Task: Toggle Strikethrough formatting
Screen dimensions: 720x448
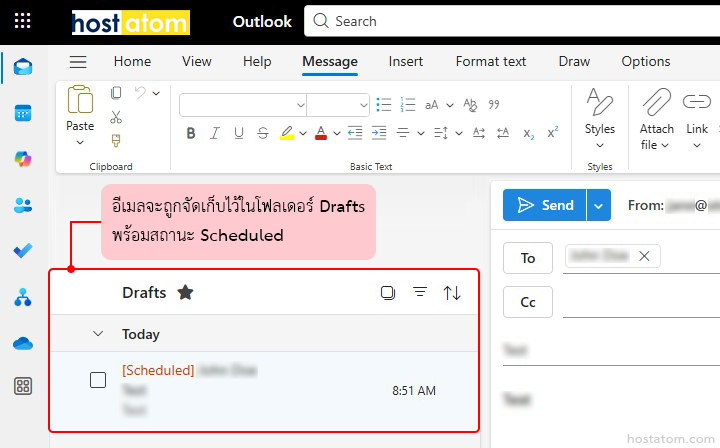Action: pos(263,134)
